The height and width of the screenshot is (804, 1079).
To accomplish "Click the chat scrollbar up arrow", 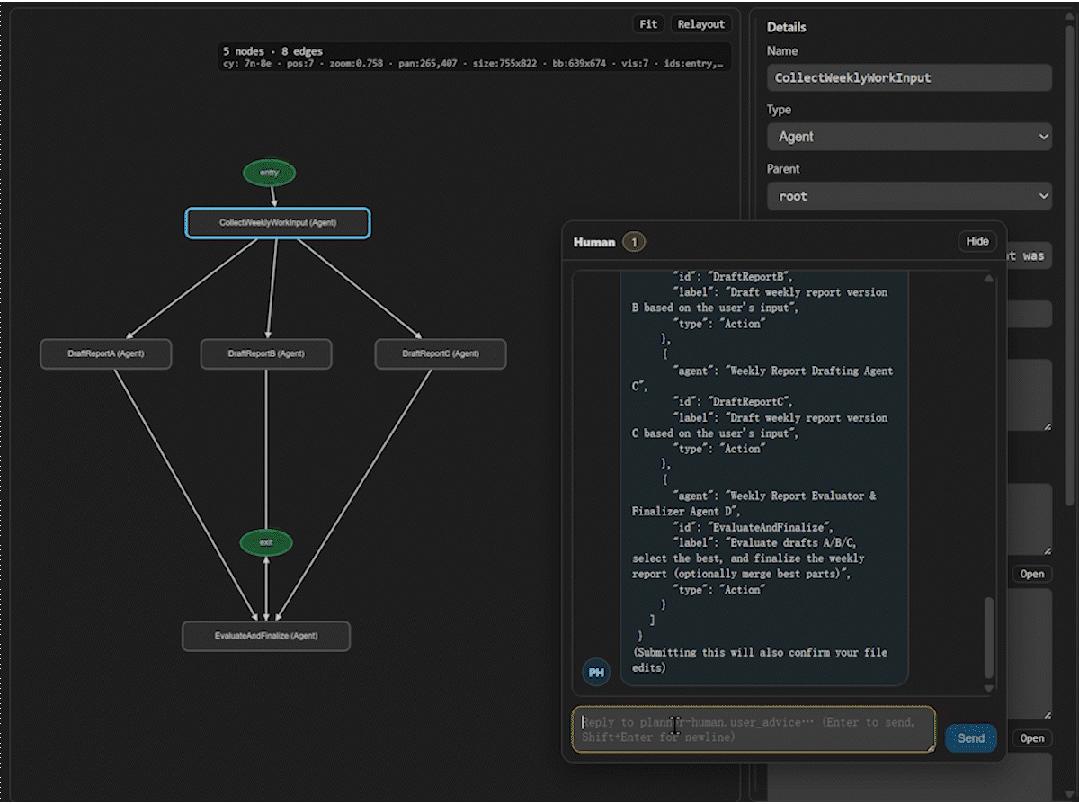I will tap(989, 278).
